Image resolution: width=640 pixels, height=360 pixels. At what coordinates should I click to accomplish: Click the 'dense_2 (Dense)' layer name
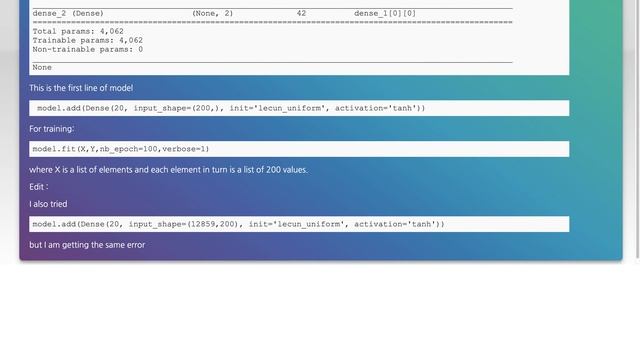click(x=68, y=13)
